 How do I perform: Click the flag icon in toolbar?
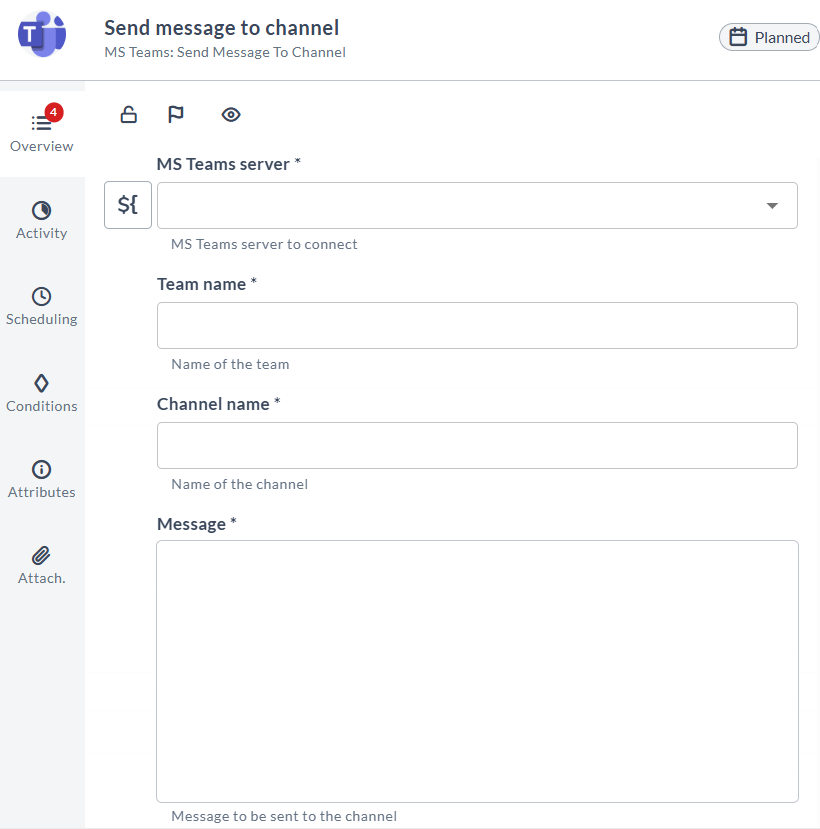pos(176,114)
